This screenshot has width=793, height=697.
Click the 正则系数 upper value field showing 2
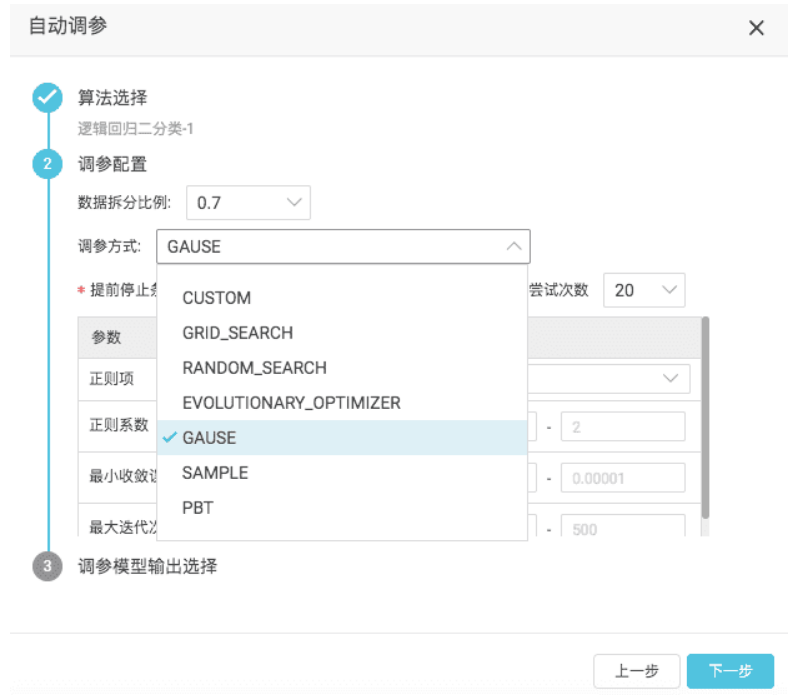pos(623,427)
